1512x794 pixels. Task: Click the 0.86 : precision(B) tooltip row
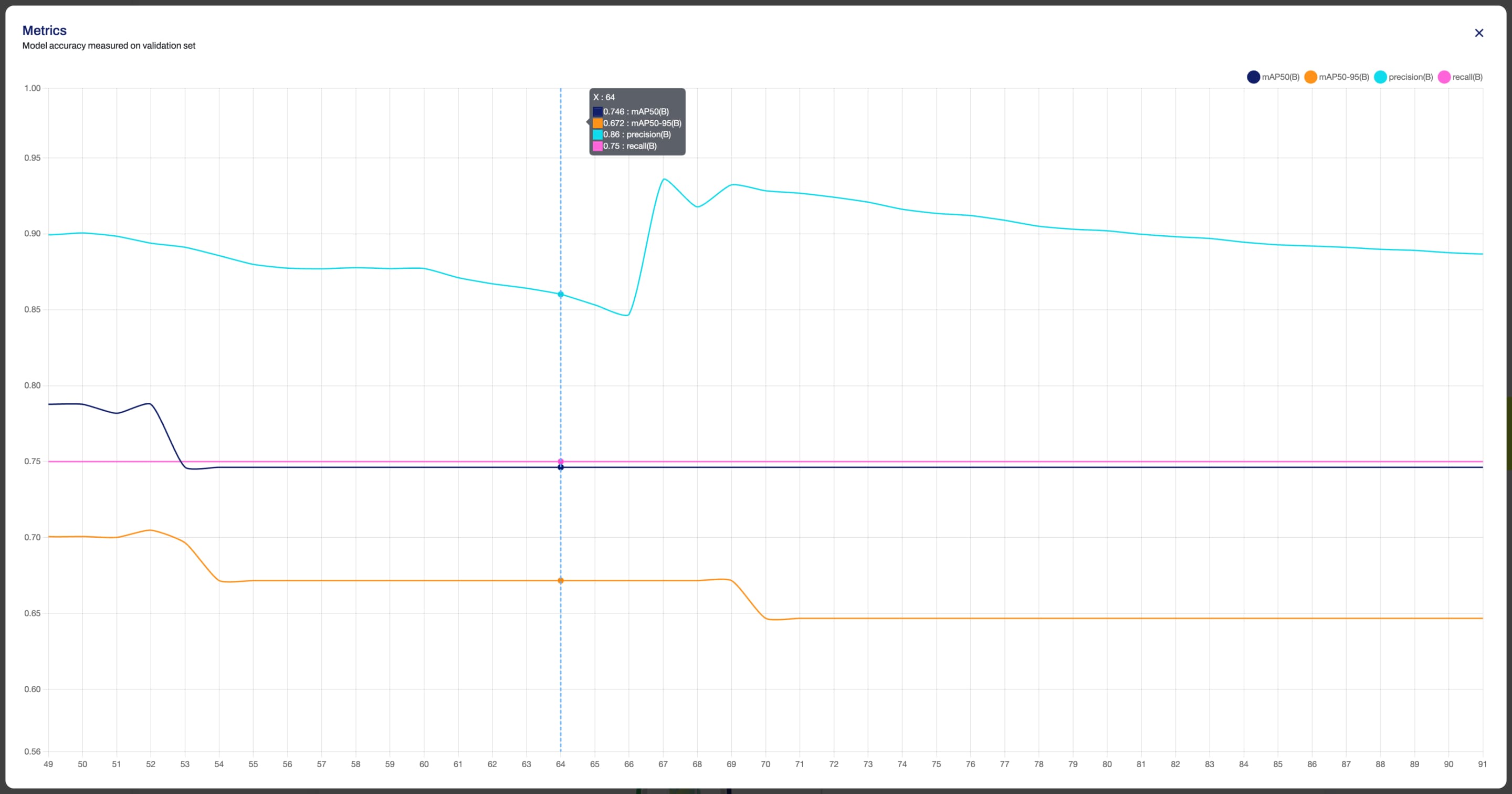point(636,134)
